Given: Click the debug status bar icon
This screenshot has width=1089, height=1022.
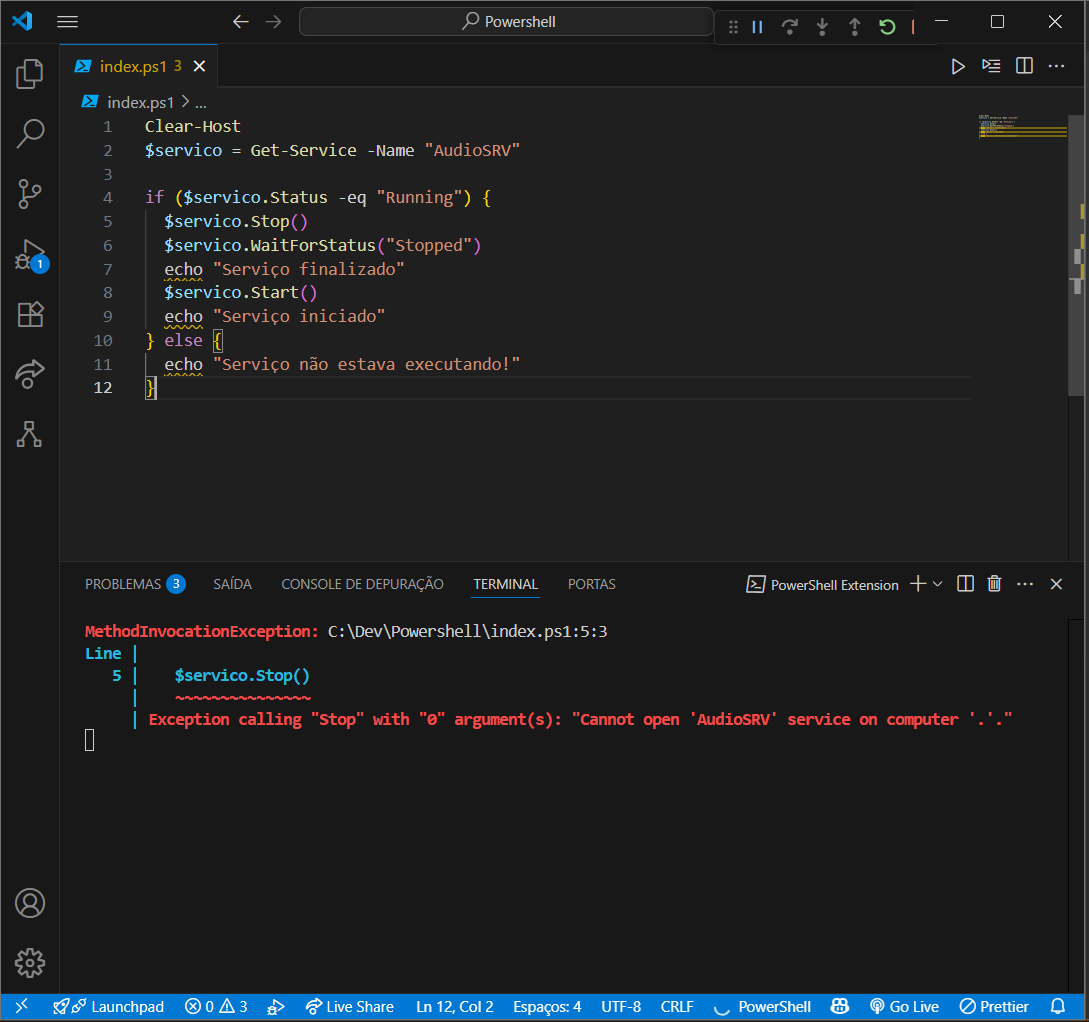Looking at the screenshot, I should (276, 1007).
